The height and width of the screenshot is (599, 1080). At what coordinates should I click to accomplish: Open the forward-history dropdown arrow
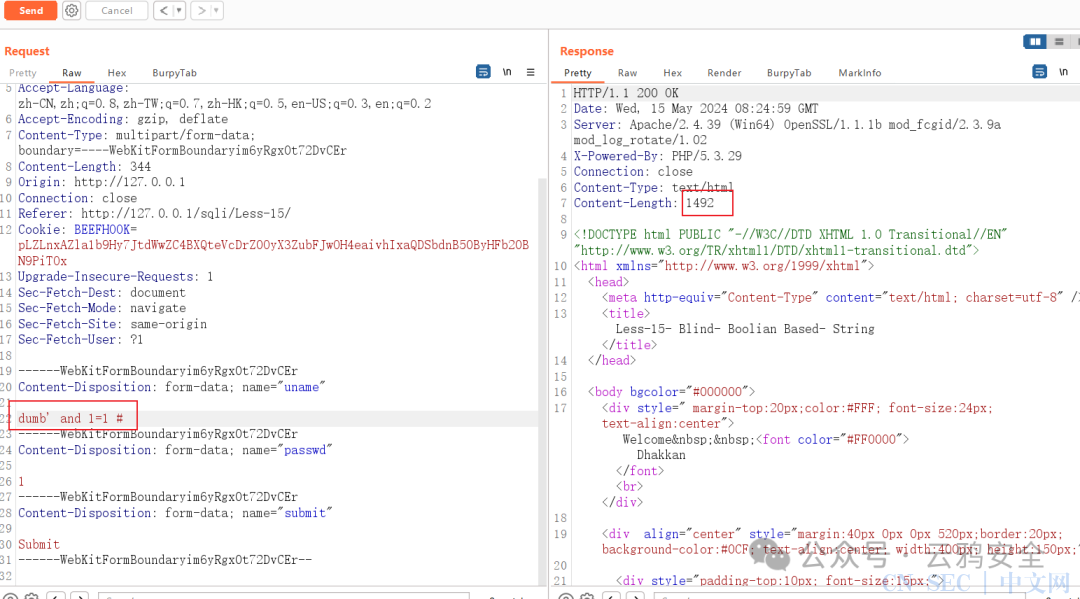pos(216,10)
